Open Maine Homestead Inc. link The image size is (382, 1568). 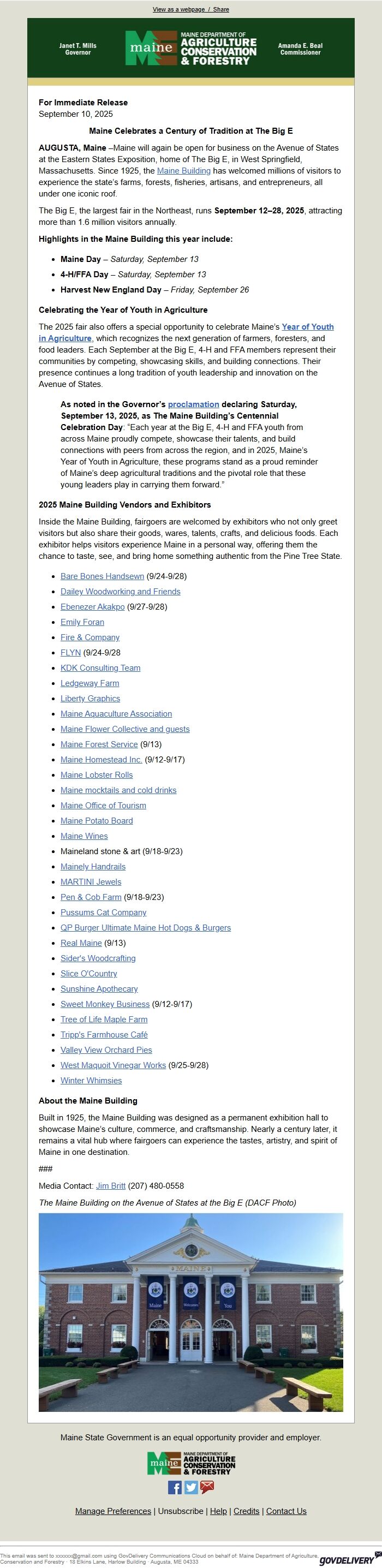pos(101,759)
